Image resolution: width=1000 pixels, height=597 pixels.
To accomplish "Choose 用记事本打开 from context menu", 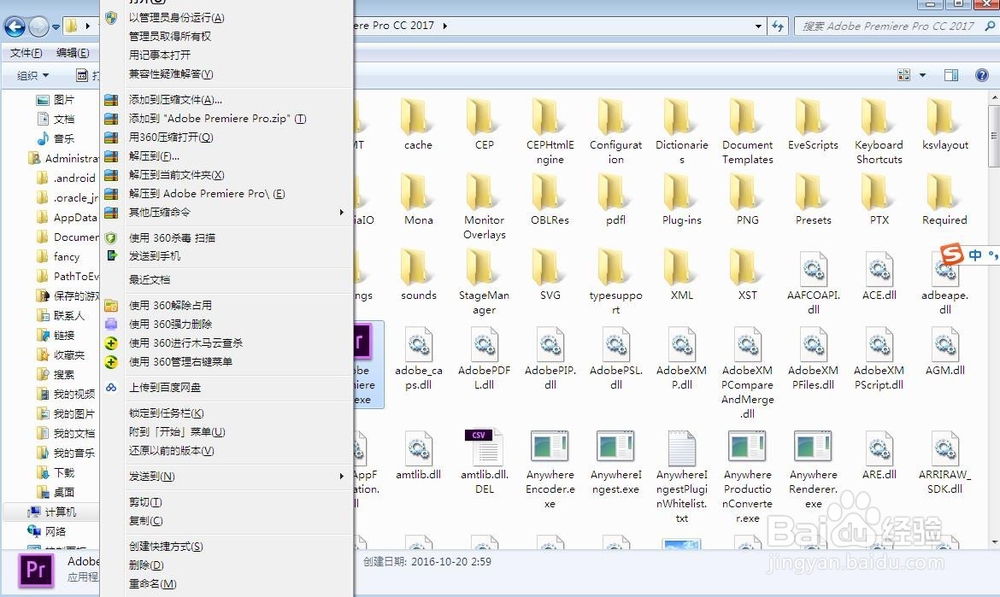I will point(226,55).
